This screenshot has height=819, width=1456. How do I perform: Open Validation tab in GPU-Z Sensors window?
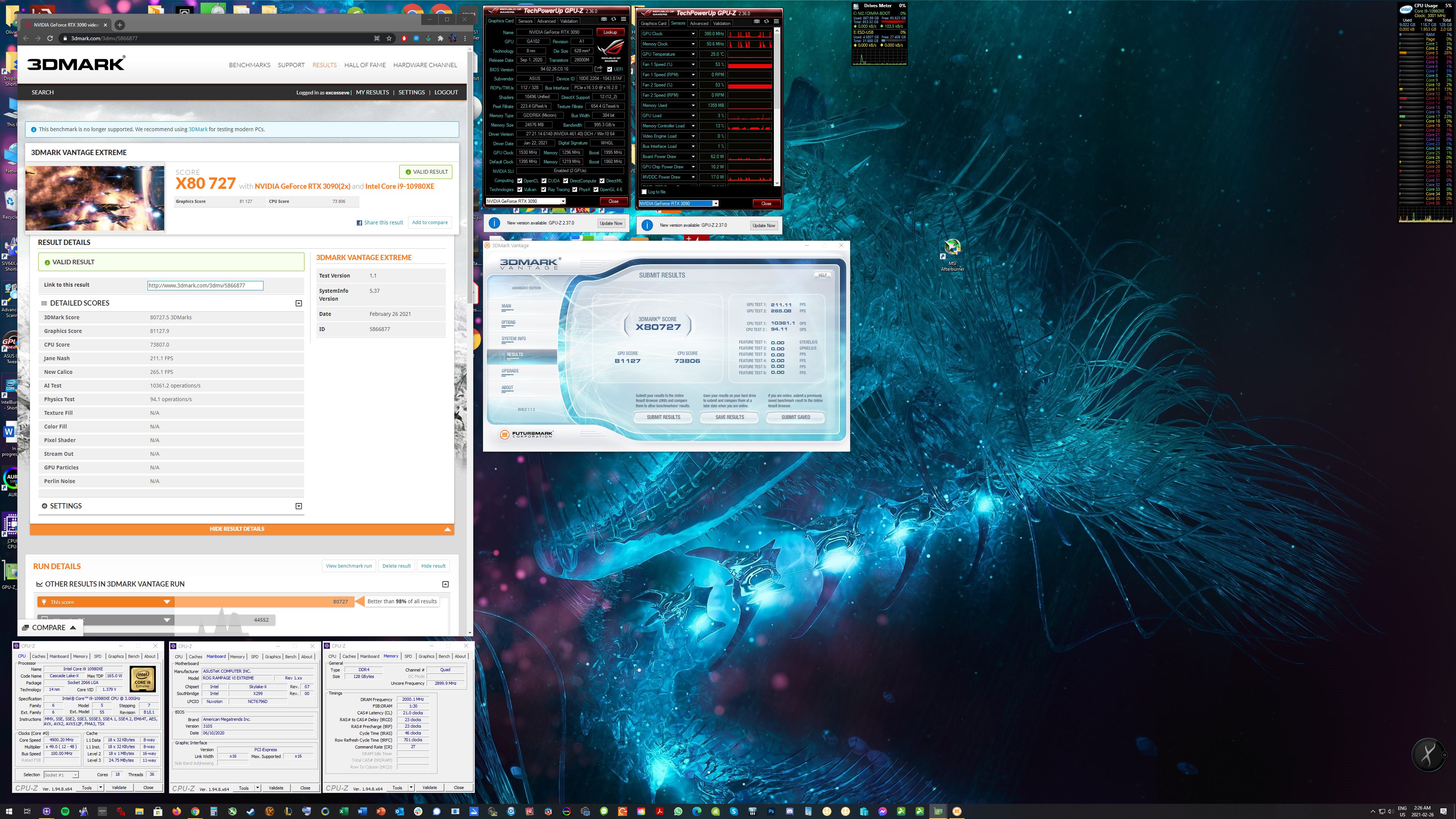[722, 23]
